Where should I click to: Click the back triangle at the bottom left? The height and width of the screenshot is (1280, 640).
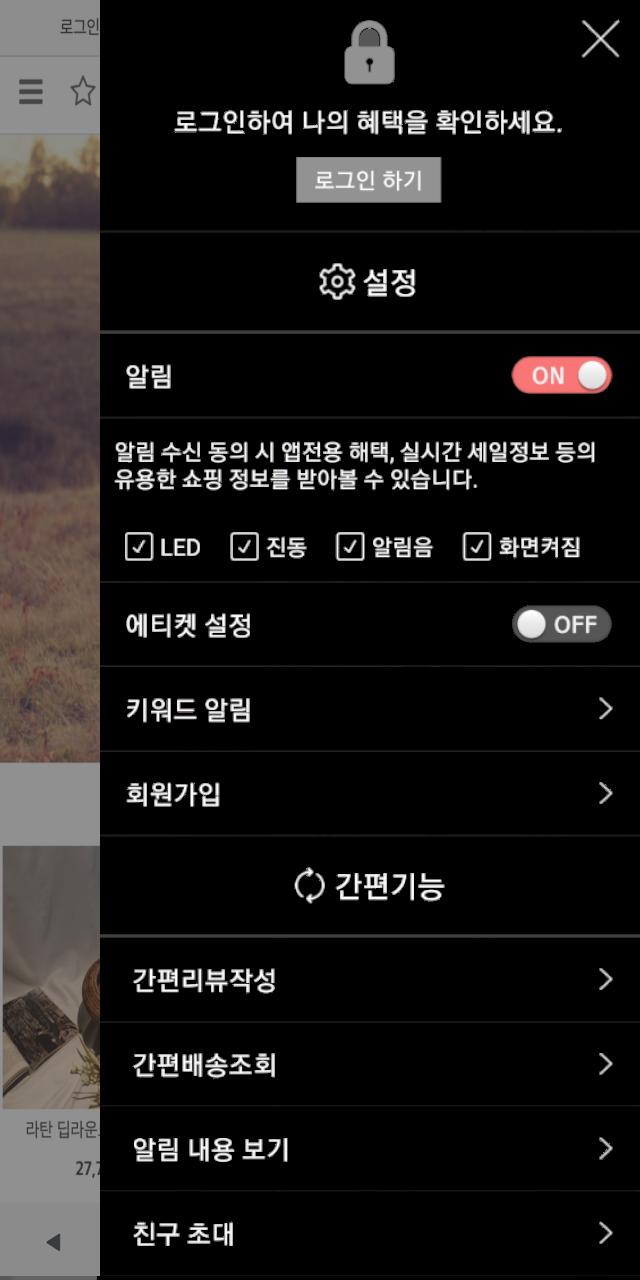click(x=53, y=1242)
